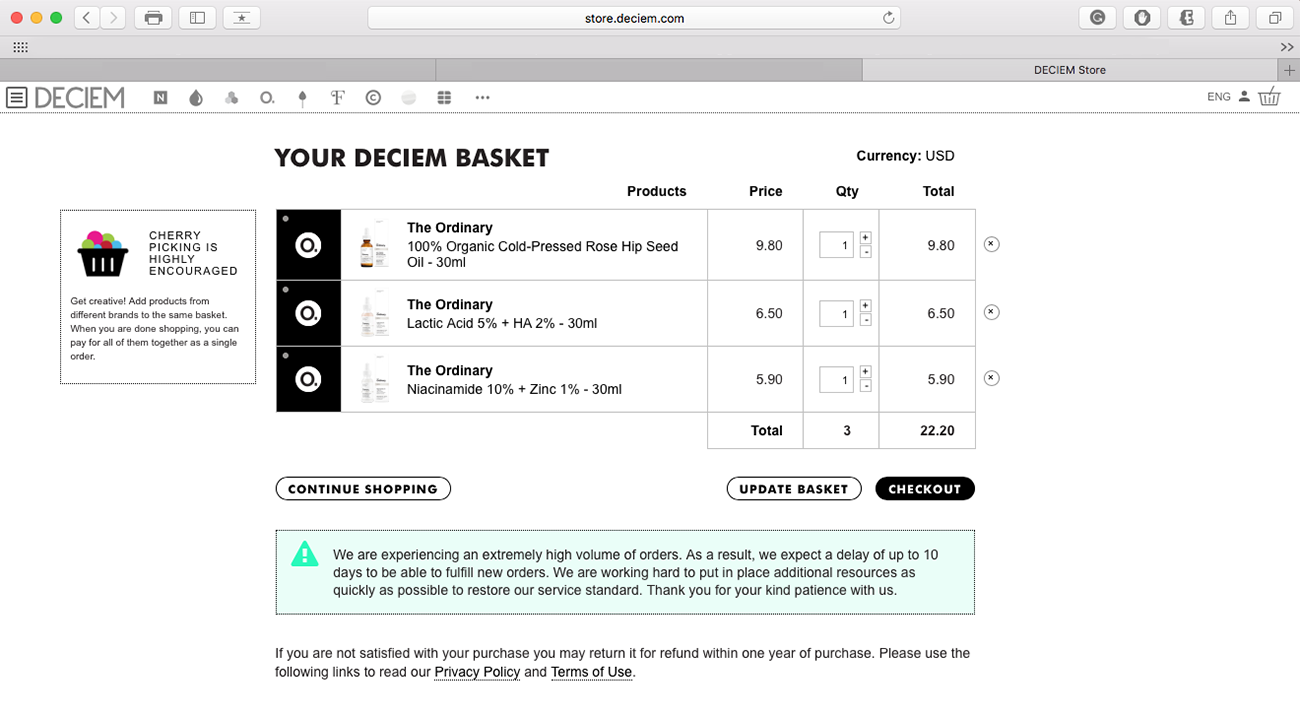Click the address bar store.deciem.com
Image resolution: width=1300 pixels, height=715 pixels.
(x=634, y=18)
